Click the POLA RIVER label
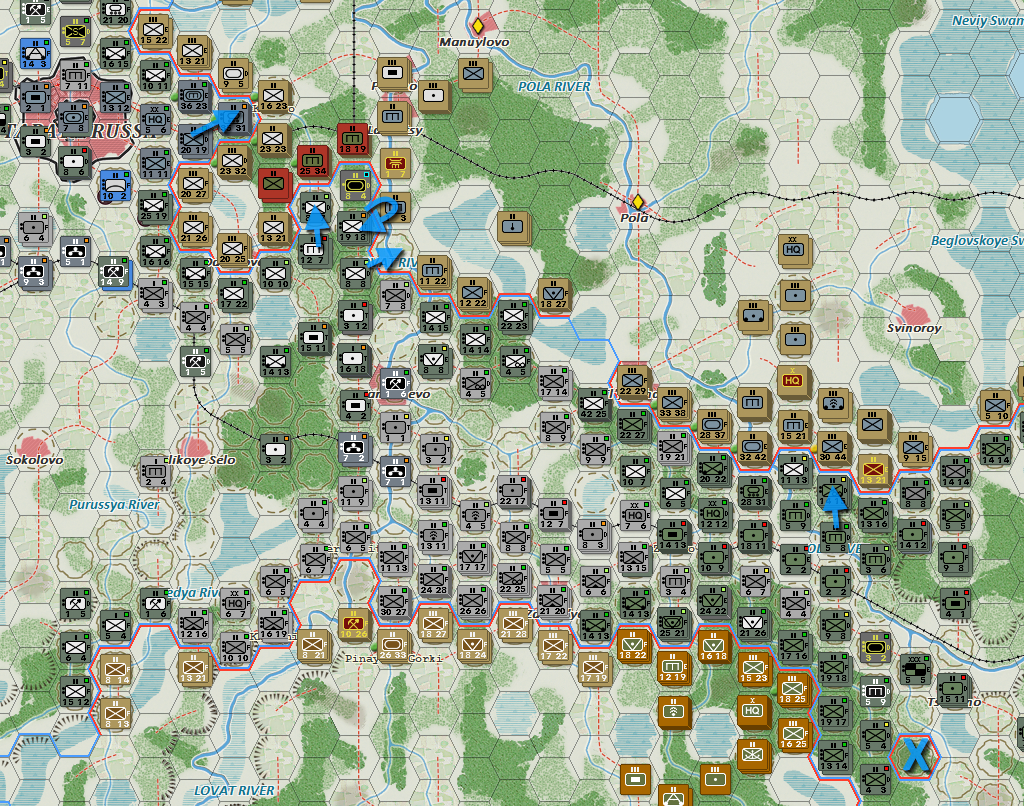 (554, 86)
